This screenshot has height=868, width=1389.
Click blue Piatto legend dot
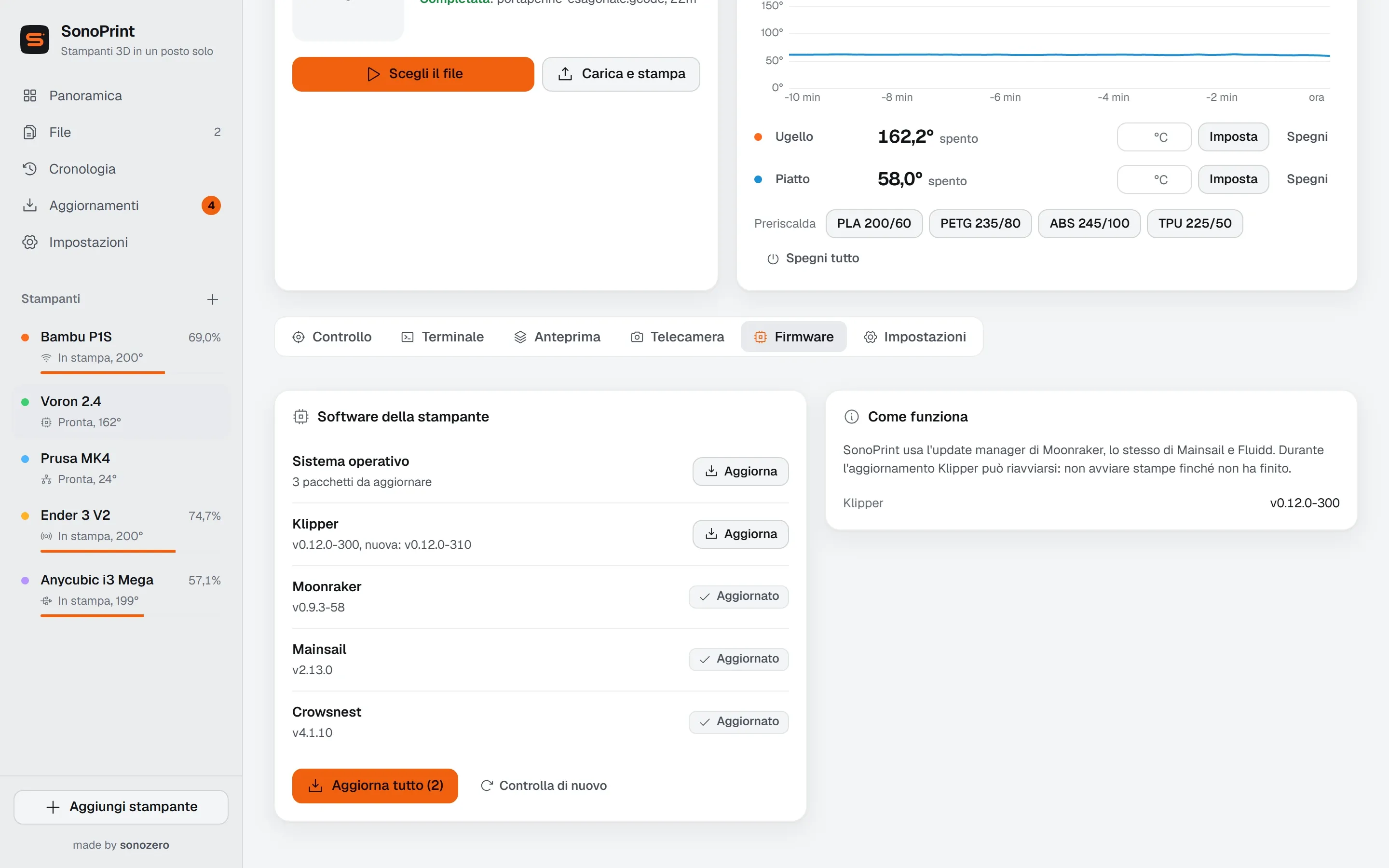point(758,179)
